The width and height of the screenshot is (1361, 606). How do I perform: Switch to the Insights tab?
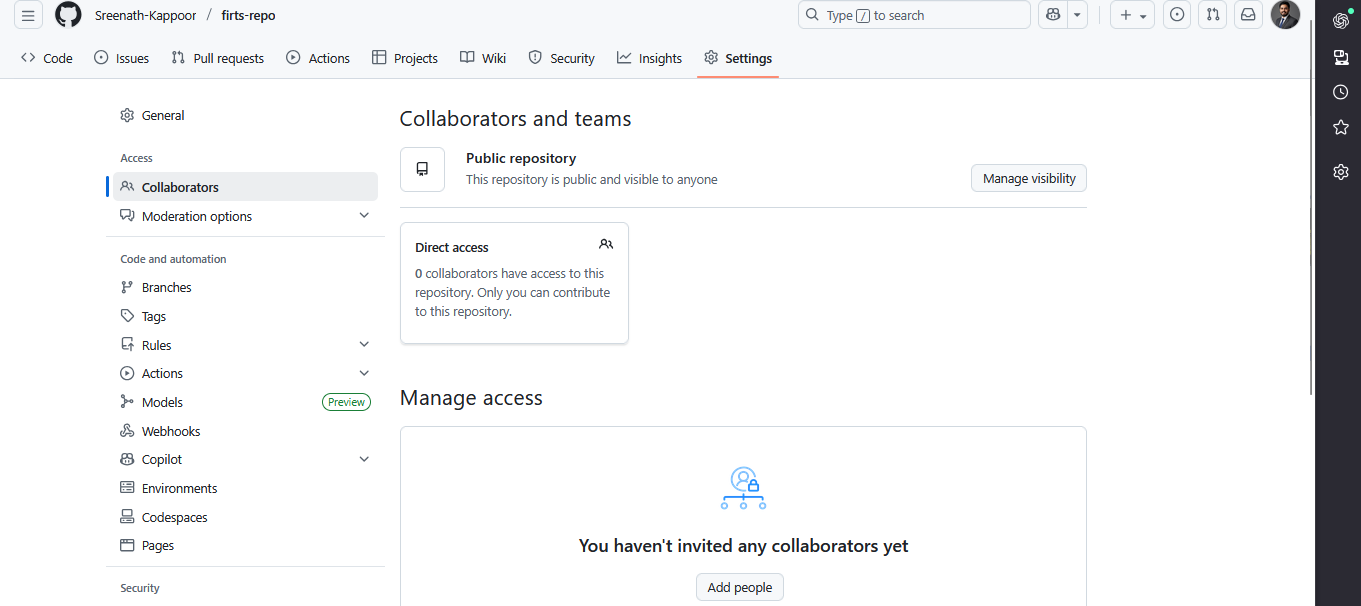[649, 58]
